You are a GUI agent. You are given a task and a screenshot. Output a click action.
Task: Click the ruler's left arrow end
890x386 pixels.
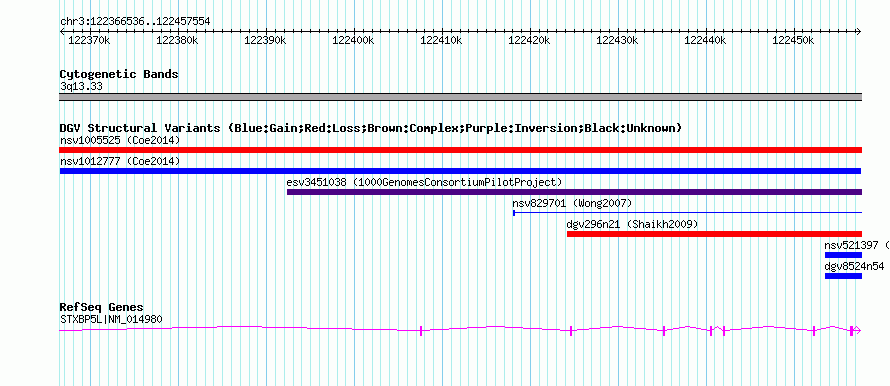click(62, 32)
